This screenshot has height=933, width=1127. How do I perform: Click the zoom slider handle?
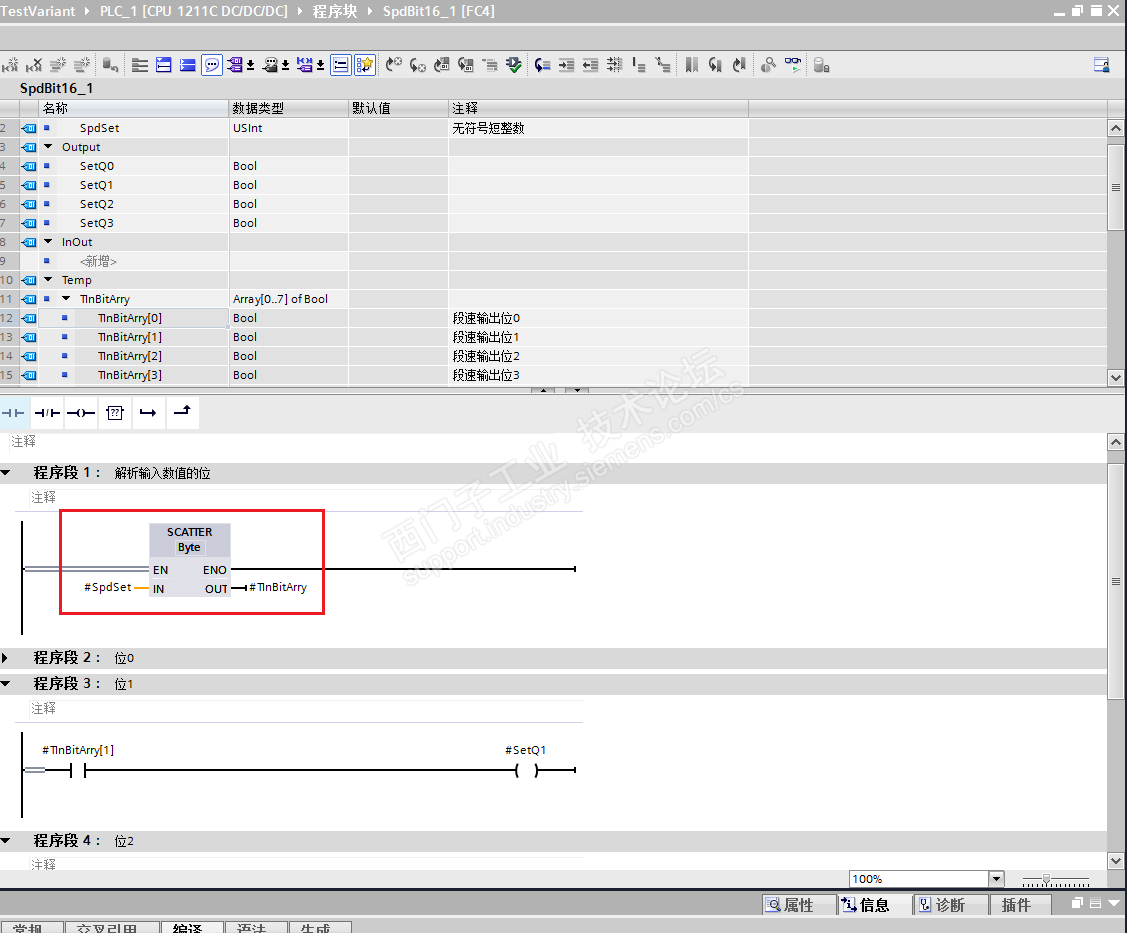[x=1046, y=878]
